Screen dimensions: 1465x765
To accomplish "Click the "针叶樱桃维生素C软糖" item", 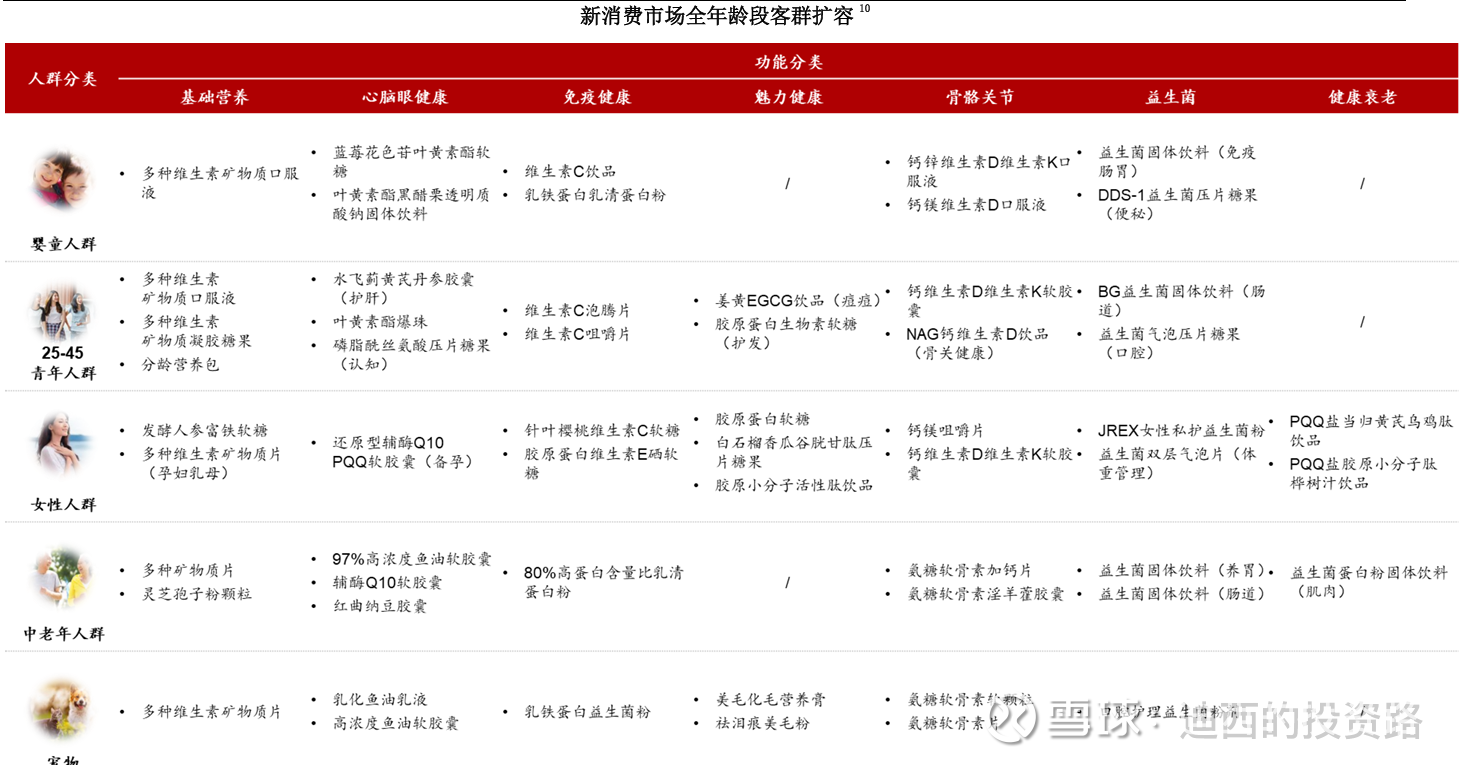I will point(602,430).
